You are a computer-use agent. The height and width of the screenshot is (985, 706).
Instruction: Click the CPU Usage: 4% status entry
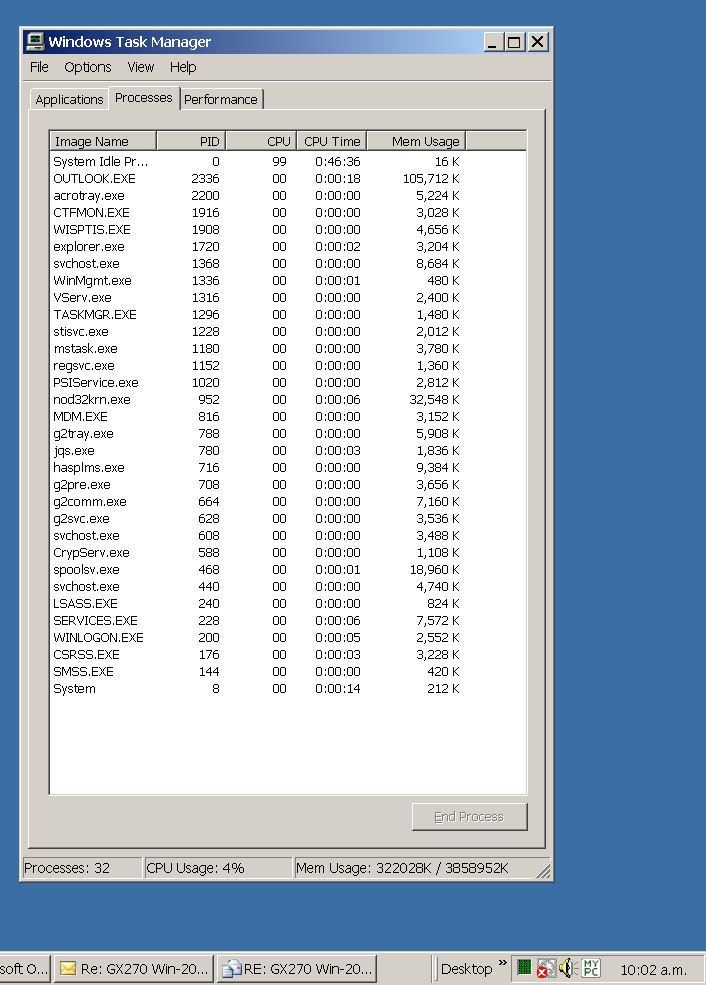point(218,868)
